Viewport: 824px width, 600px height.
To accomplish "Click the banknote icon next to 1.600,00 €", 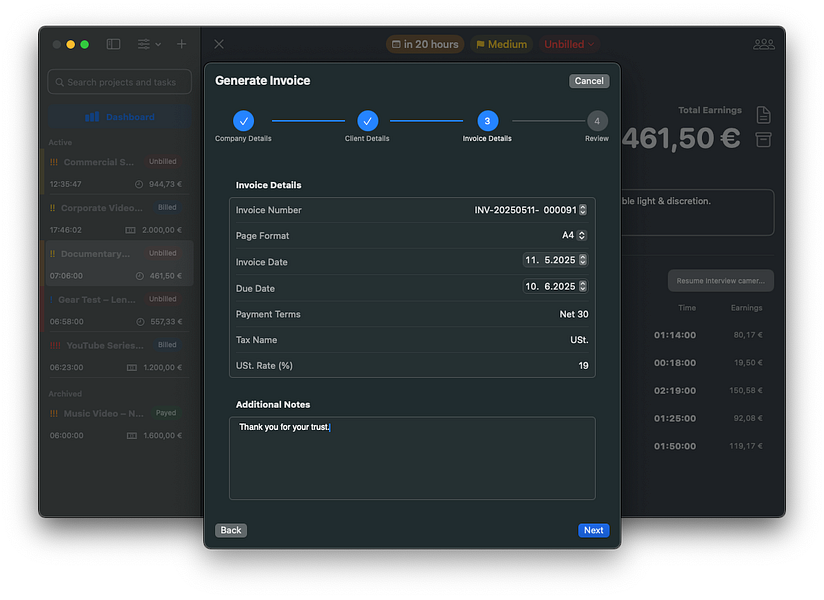I will (132, 436).
